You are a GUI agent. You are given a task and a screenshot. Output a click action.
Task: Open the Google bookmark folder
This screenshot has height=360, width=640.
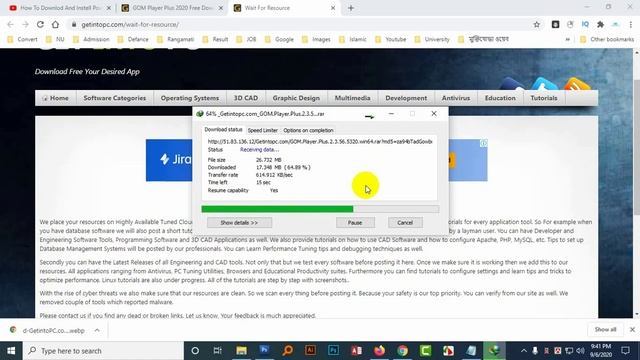click(x=280, y=39)
